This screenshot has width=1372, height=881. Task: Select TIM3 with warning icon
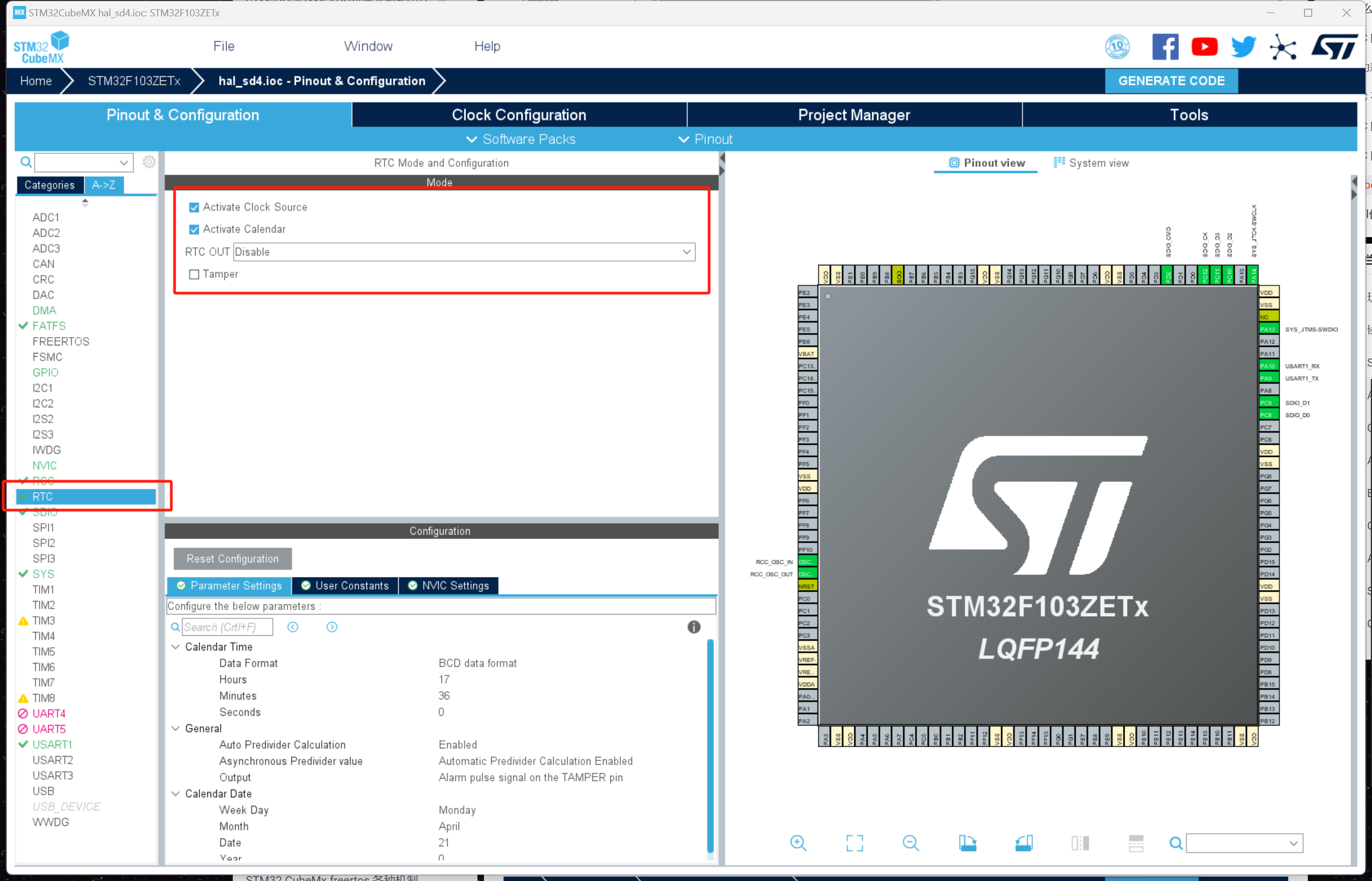44,620
